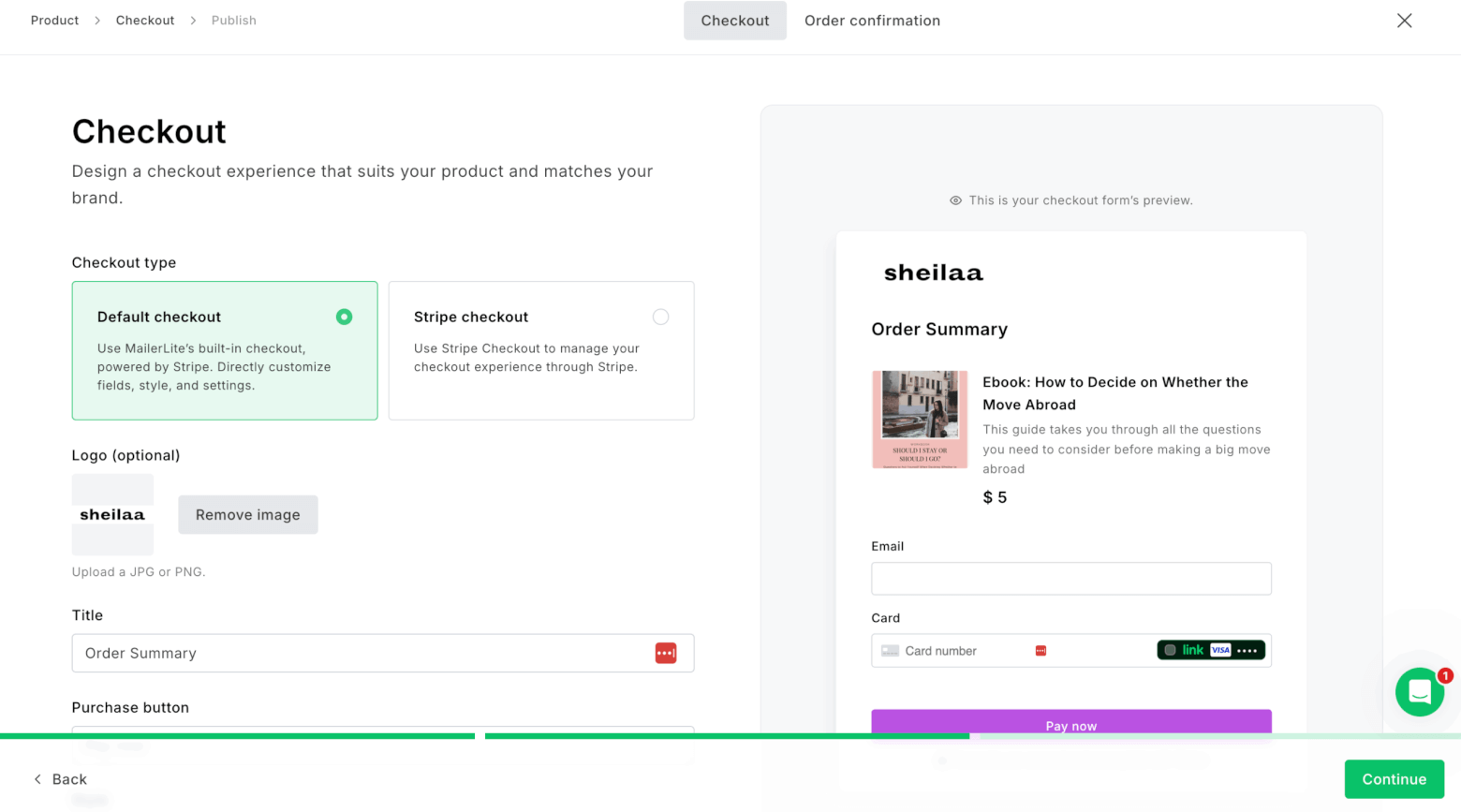Click breadcrumb chevron after Product
This screenshot has height=812, width=1461.
[97, 21]
